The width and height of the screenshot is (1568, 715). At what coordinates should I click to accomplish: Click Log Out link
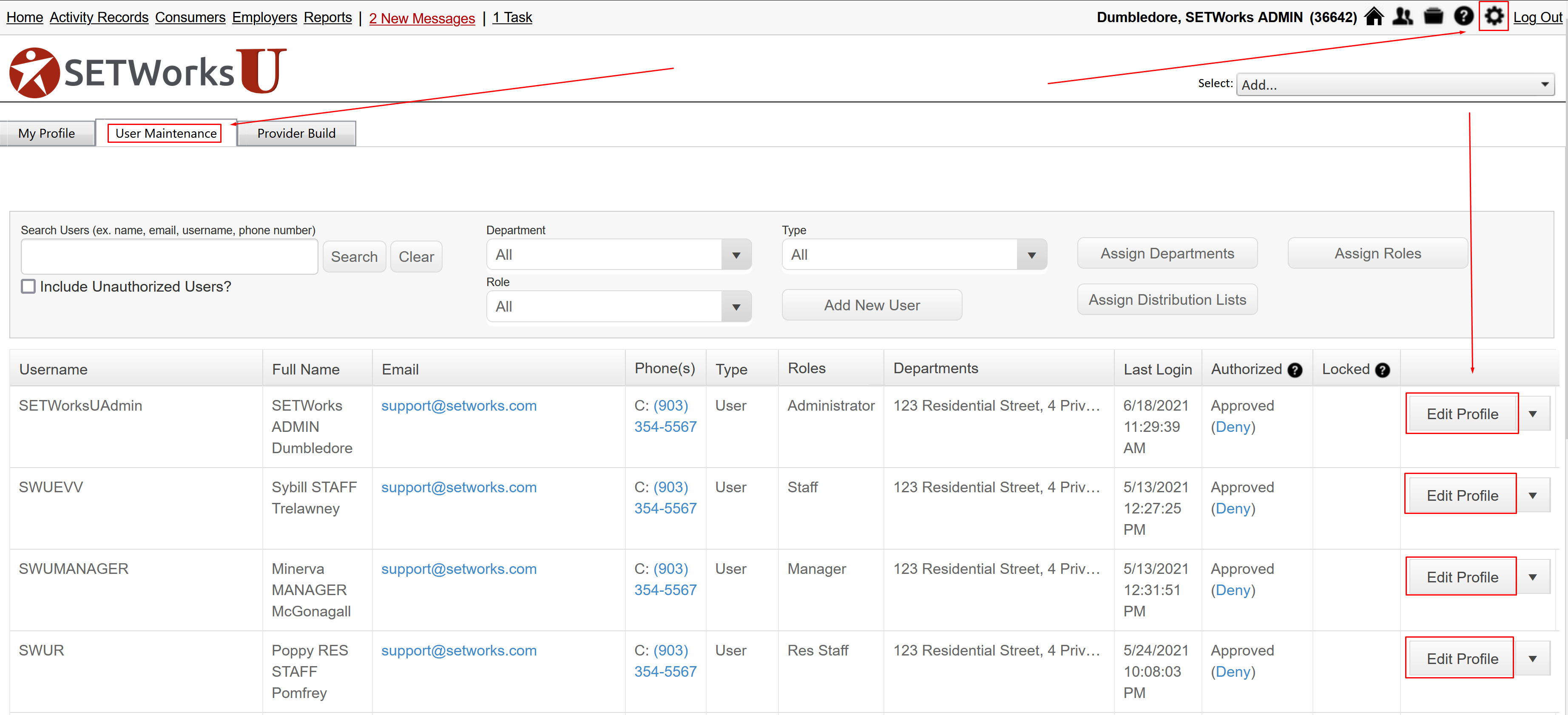[1537, 17]
